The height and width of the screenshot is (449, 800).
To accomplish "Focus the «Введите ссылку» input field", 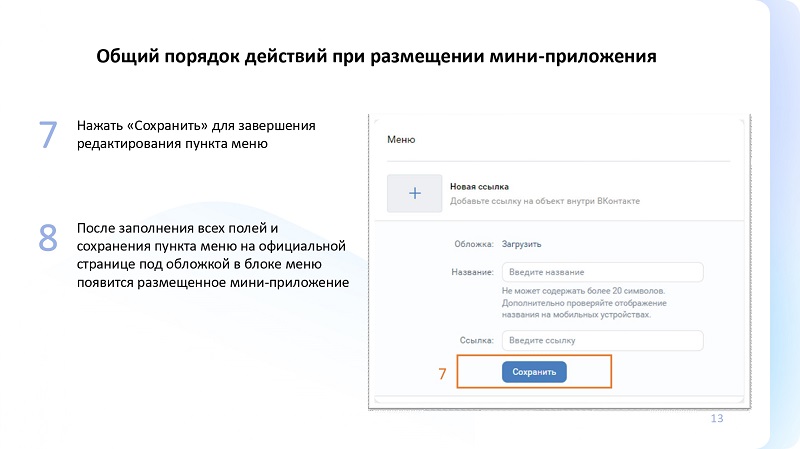I will coord(603,340).
